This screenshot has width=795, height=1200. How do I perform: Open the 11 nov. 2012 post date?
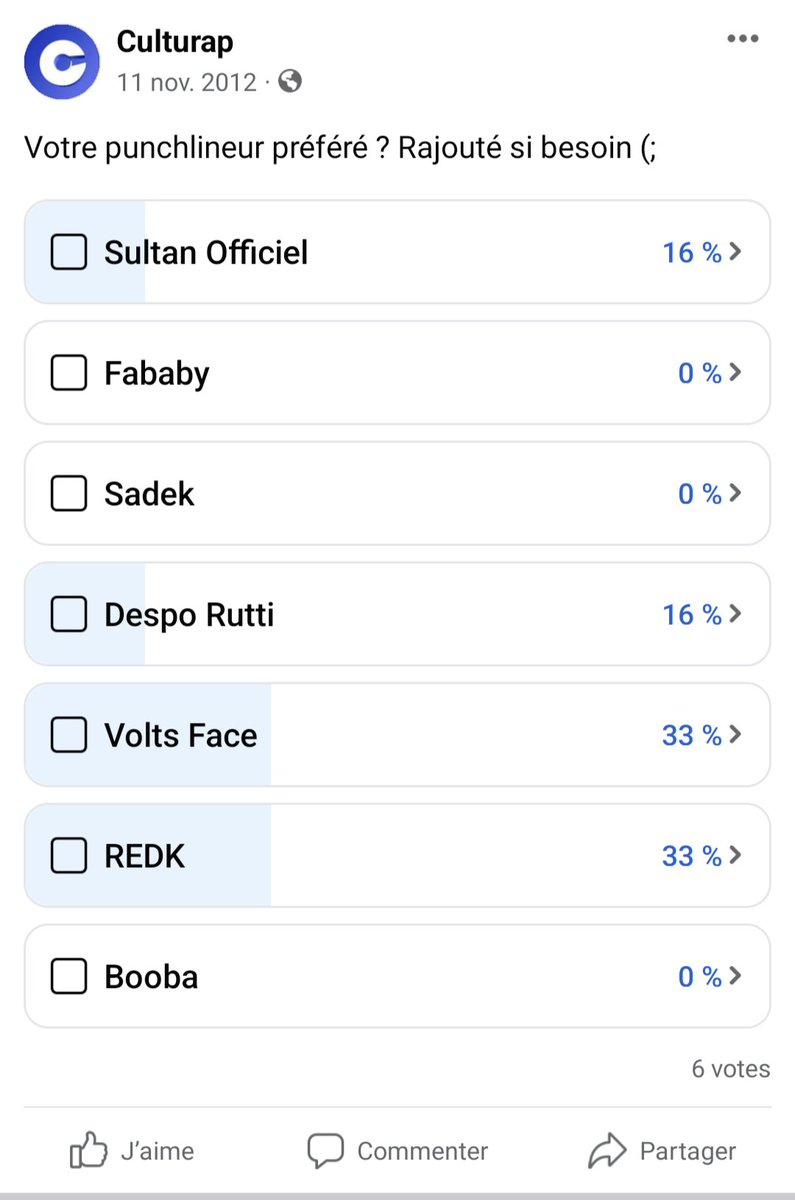(187, 82)
